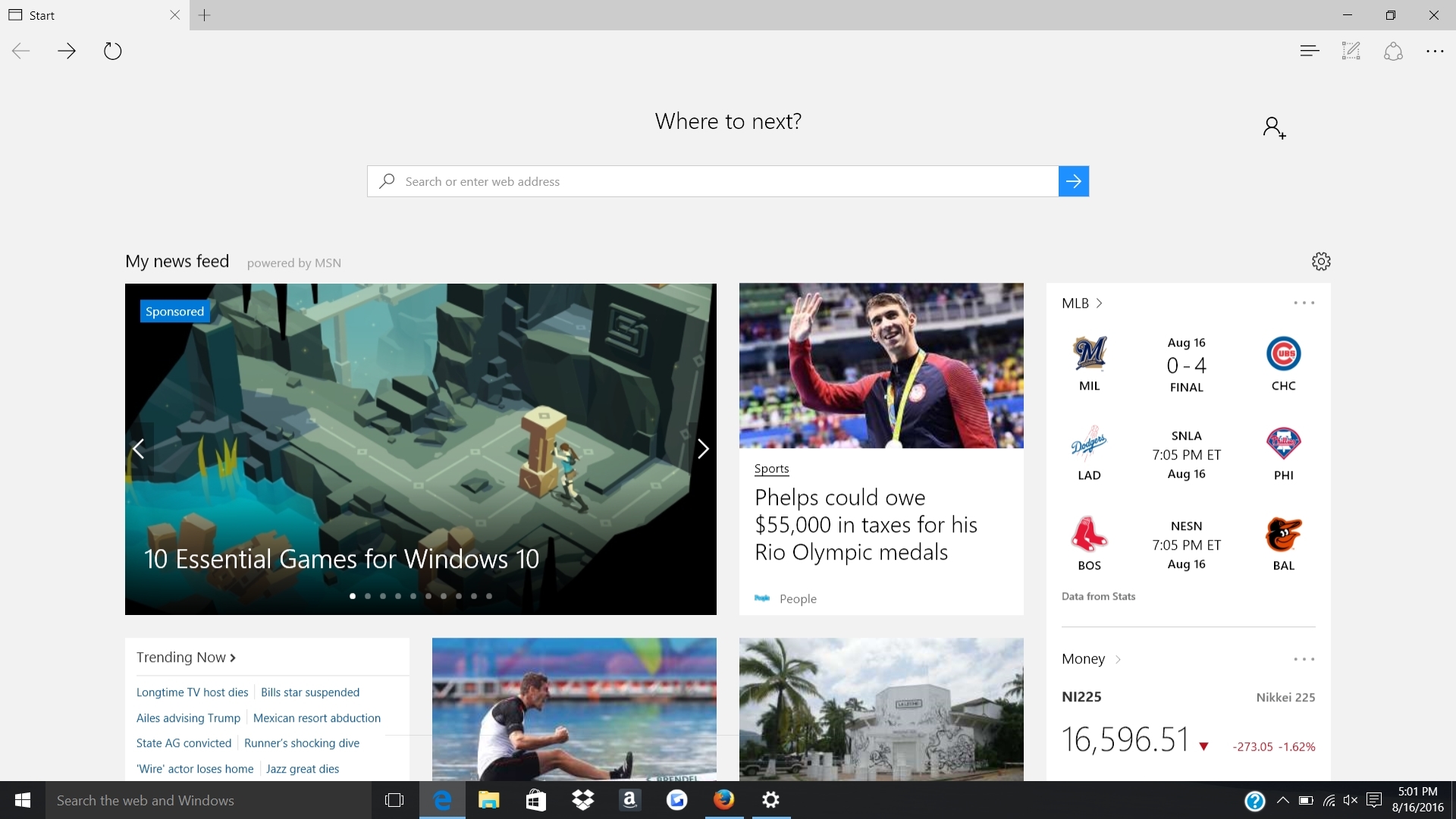
Task: Click the Milwaukee Brewers team logo
Action: click(x=1090, y=353)
